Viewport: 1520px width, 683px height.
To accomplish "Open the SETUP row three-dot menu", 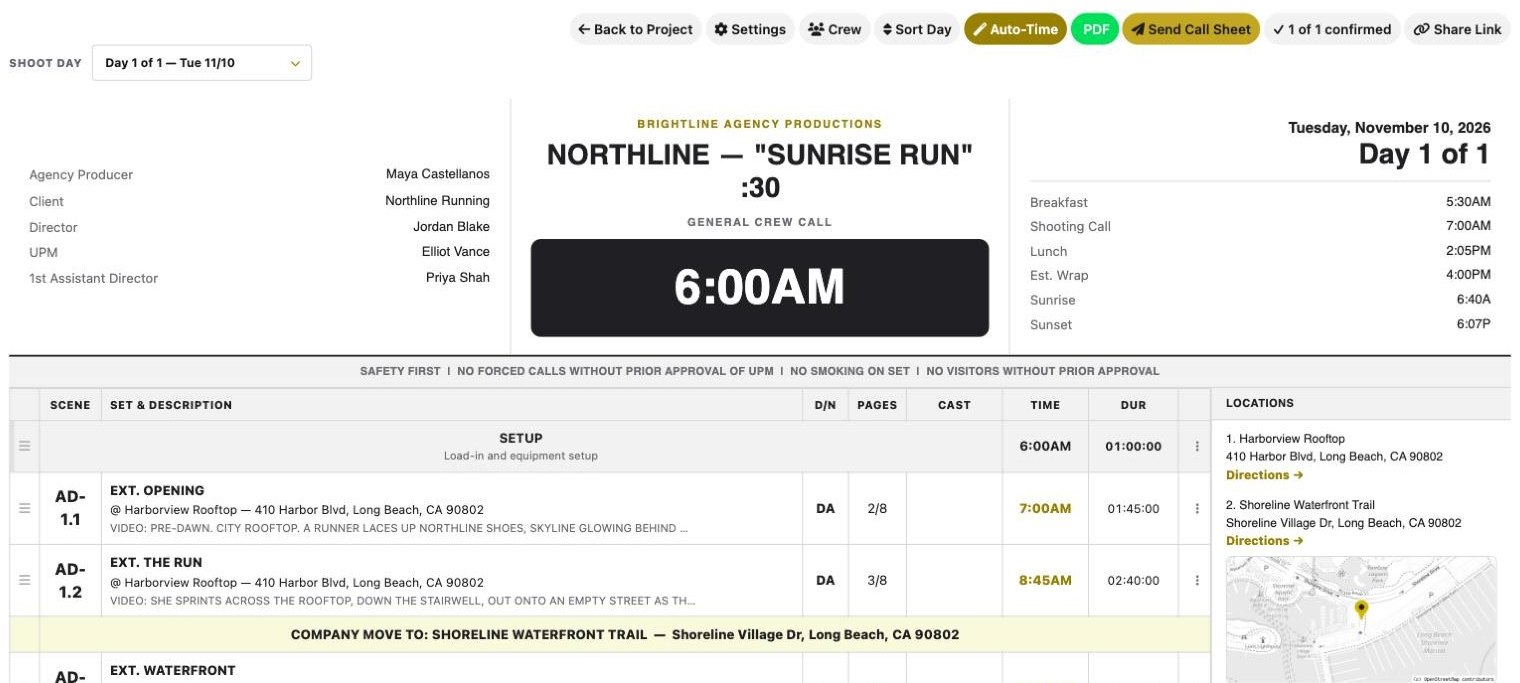I will (1197, 447).
